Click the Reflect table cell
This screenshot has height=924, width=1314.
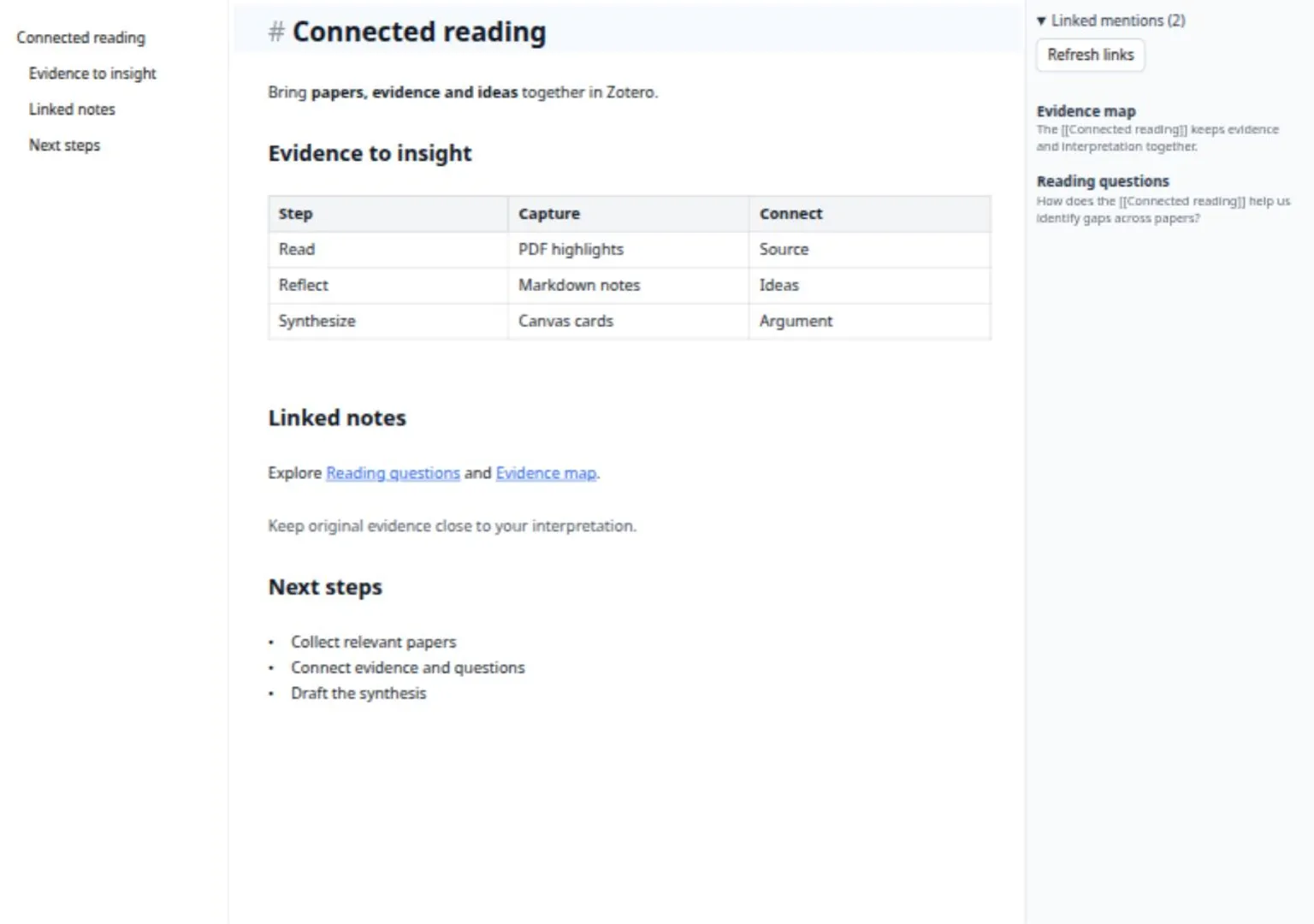388,286
